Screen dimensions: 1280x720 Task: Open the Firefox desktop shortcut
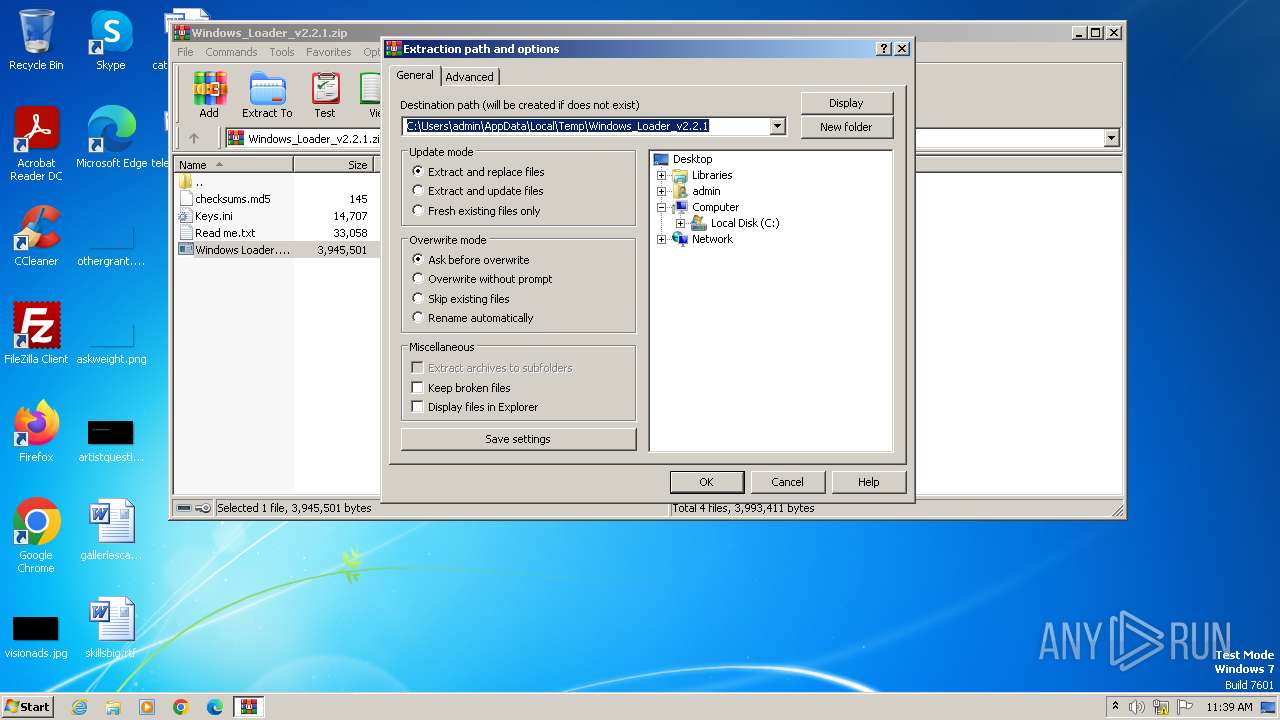click(x=36, y=432)
